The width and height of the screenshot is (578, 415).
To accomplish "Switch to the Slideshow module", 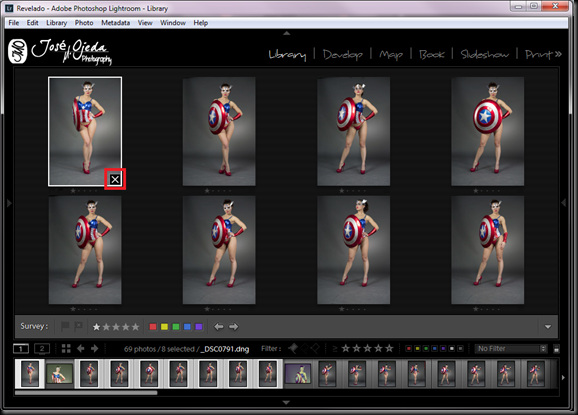I will (x=485, y=55).
